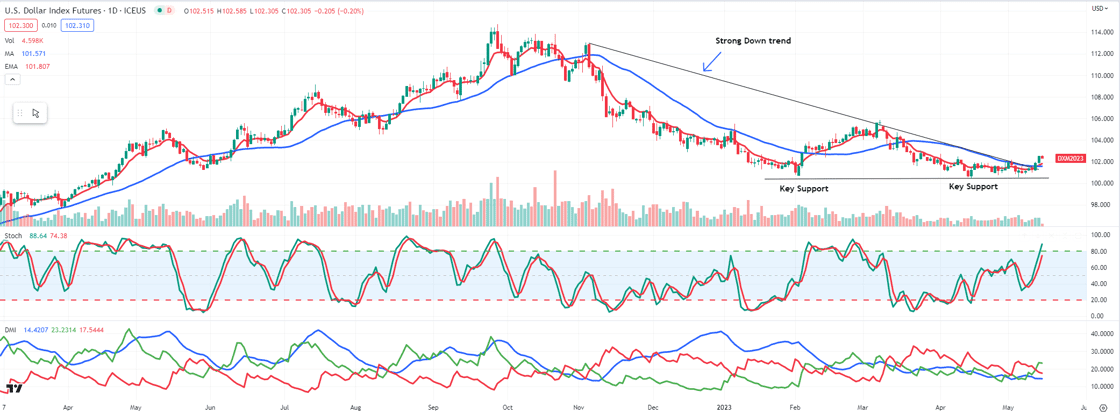Collapse the indicator legend with chevron
This screenshot has height=414, width=1120.
[x=11, y=79]
